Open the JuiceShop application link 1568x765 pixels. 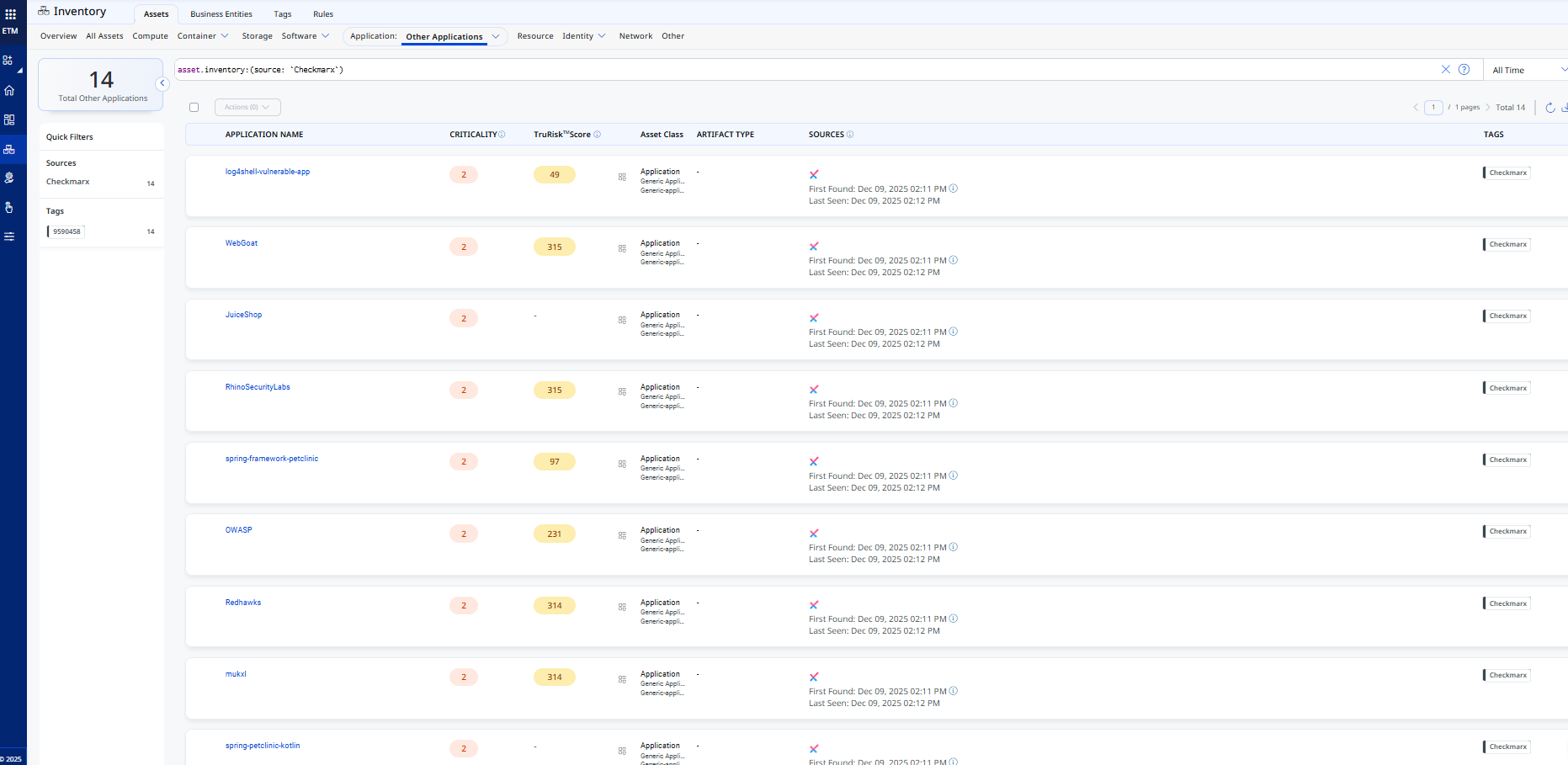(243, 315)
